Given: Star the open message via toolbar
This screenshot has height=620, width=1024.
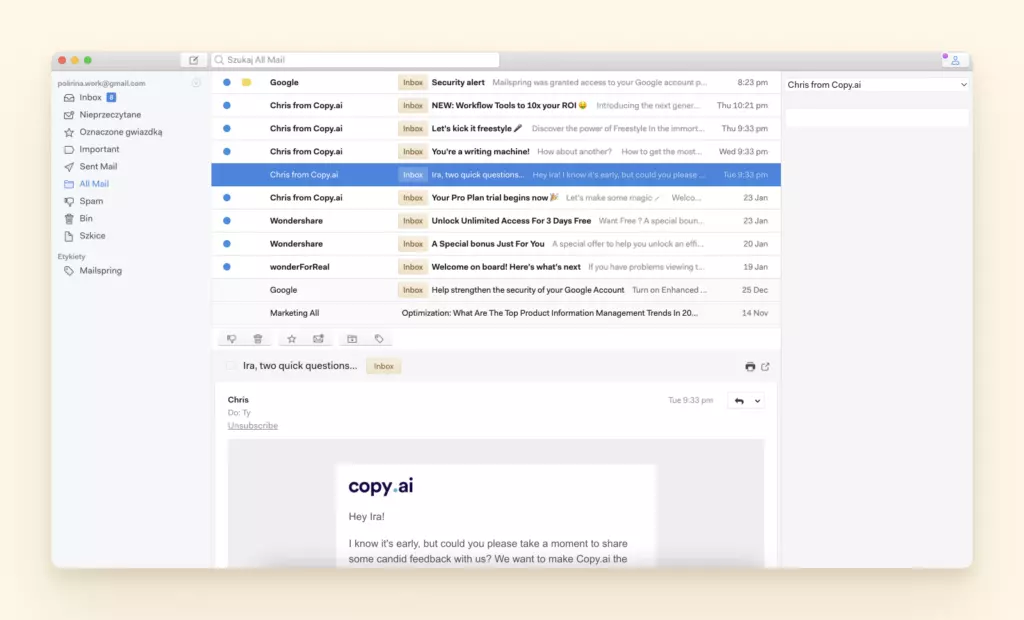Looking at the screenshot, I should coord(291,338).
